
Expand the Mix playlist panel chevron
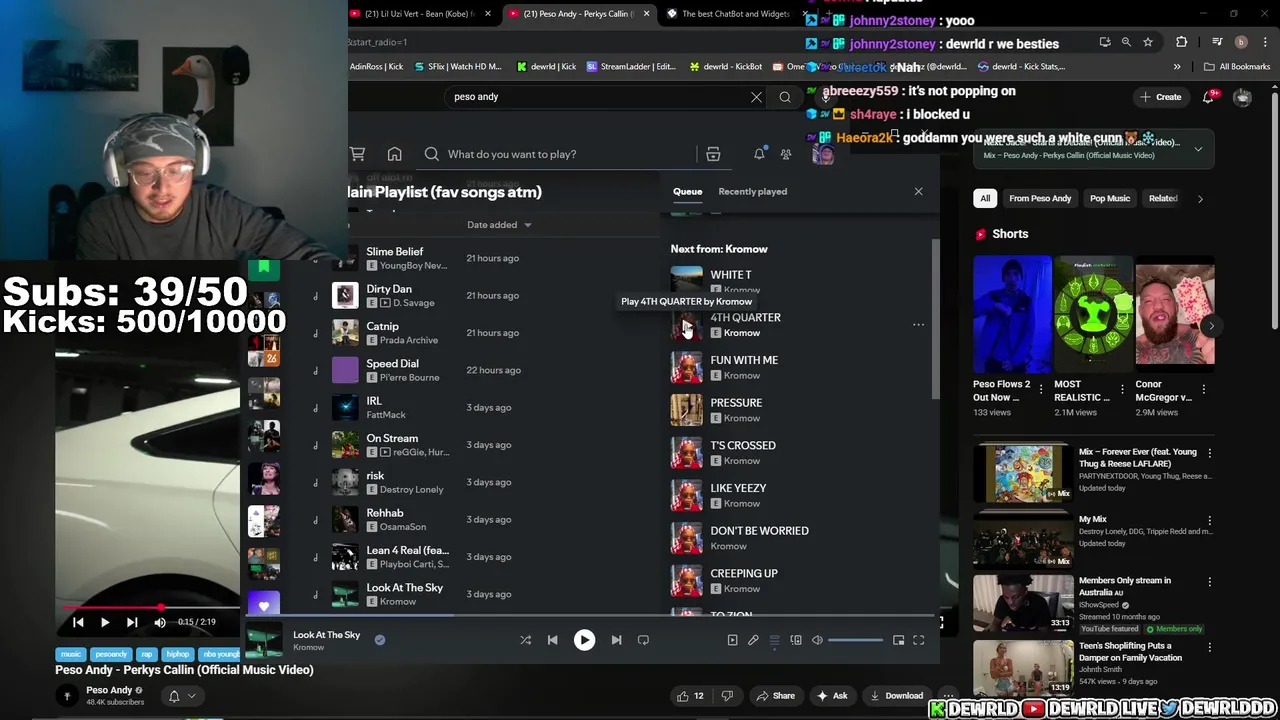tap(1198, 149)
